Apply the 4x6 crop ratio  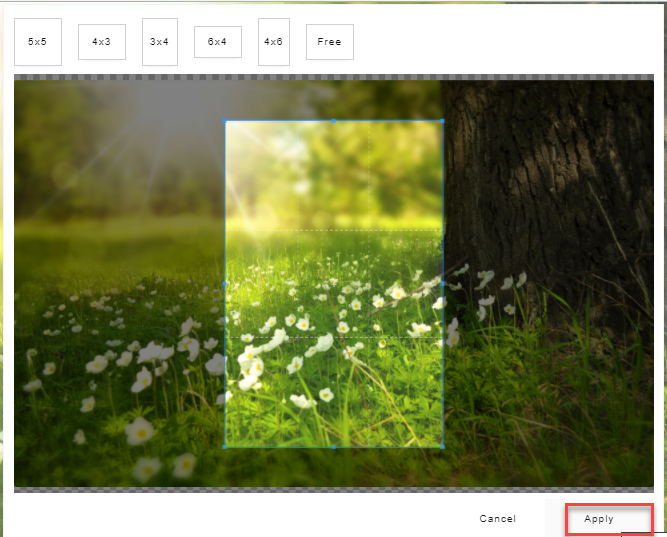click(274, 42)
